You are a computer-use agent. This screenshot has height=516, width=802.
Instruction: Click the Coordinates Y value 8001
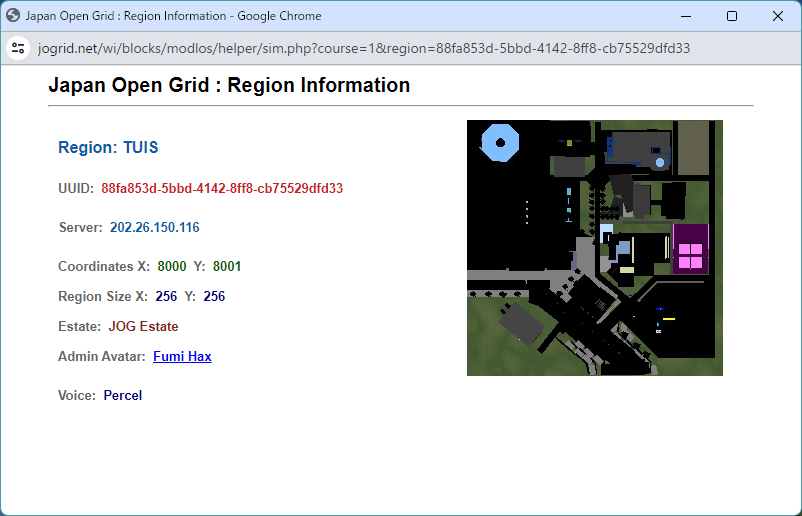tap(227, 267)
